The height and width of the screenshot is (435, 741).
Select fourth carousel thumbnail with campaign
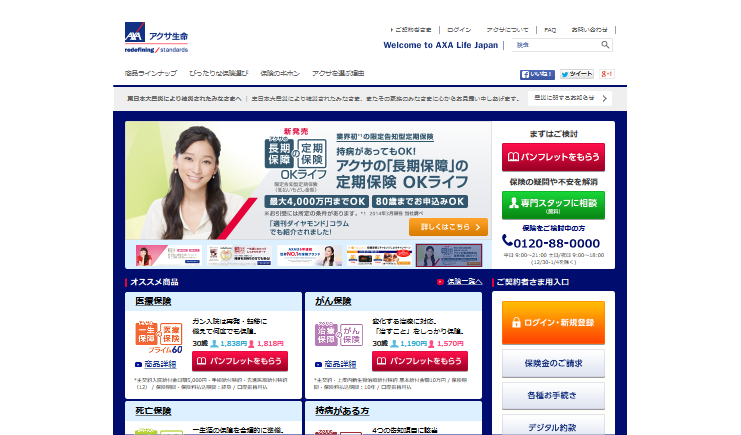click(379, 255)
